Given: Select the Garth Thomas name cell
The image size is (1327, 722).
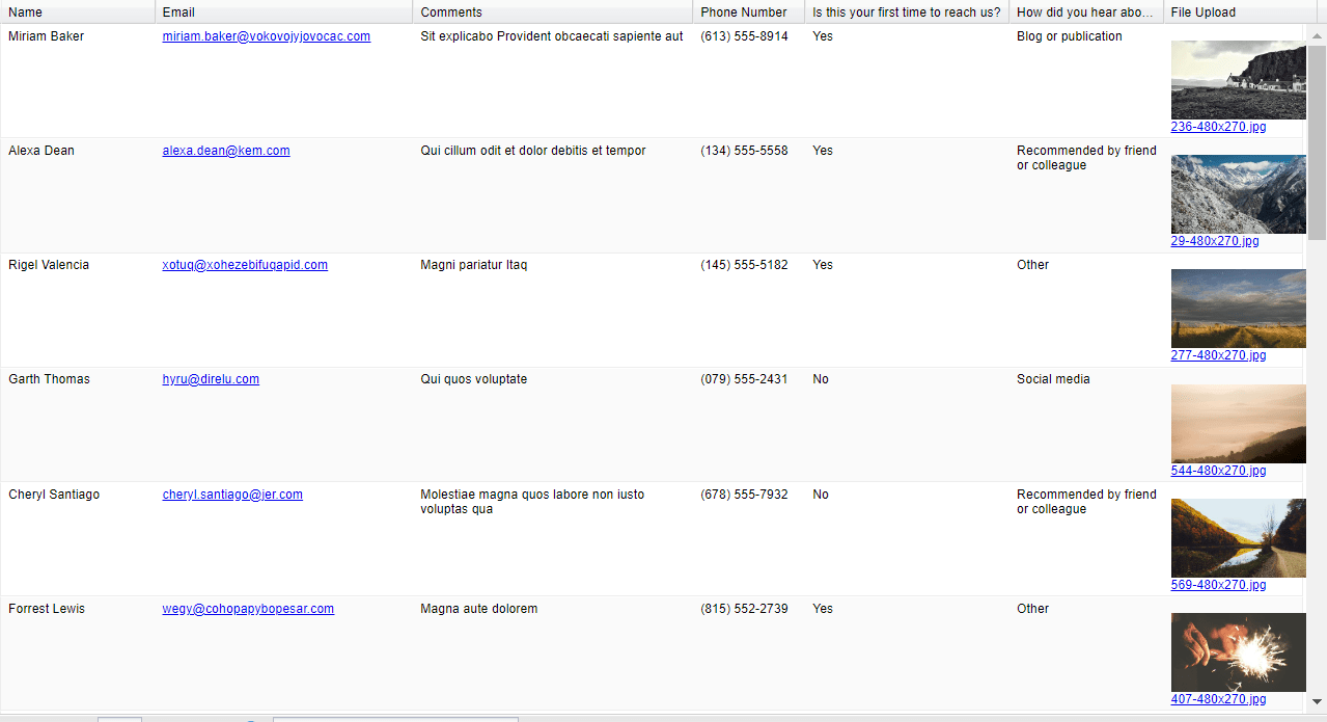Looking at the screenshot, I should point(49,380).
